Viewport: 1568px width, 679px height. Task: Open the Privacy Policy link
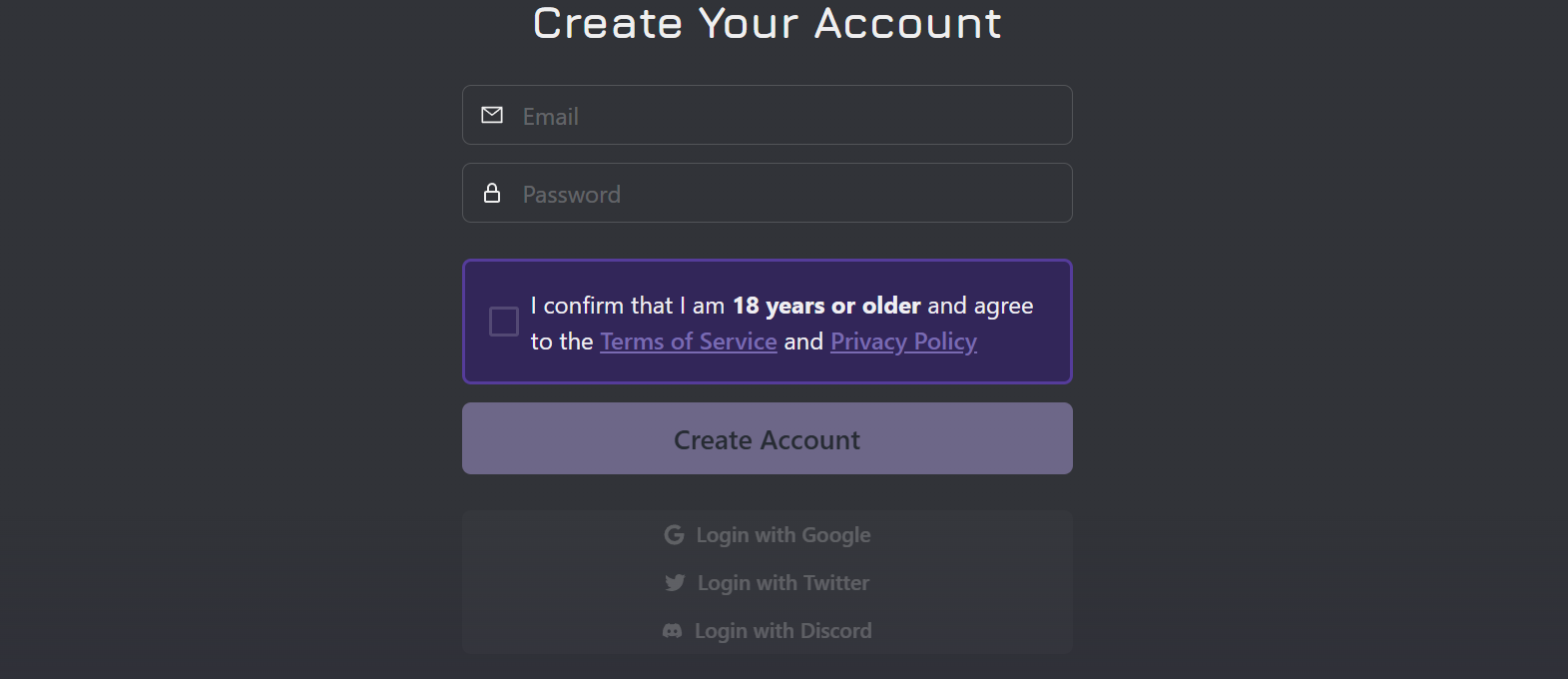tap(903, 341)
